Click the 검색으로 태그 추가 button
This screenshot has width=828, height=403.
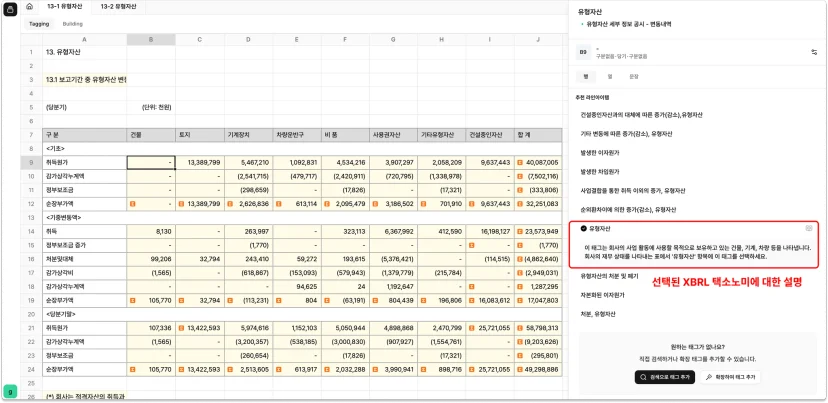click(664, 377)
